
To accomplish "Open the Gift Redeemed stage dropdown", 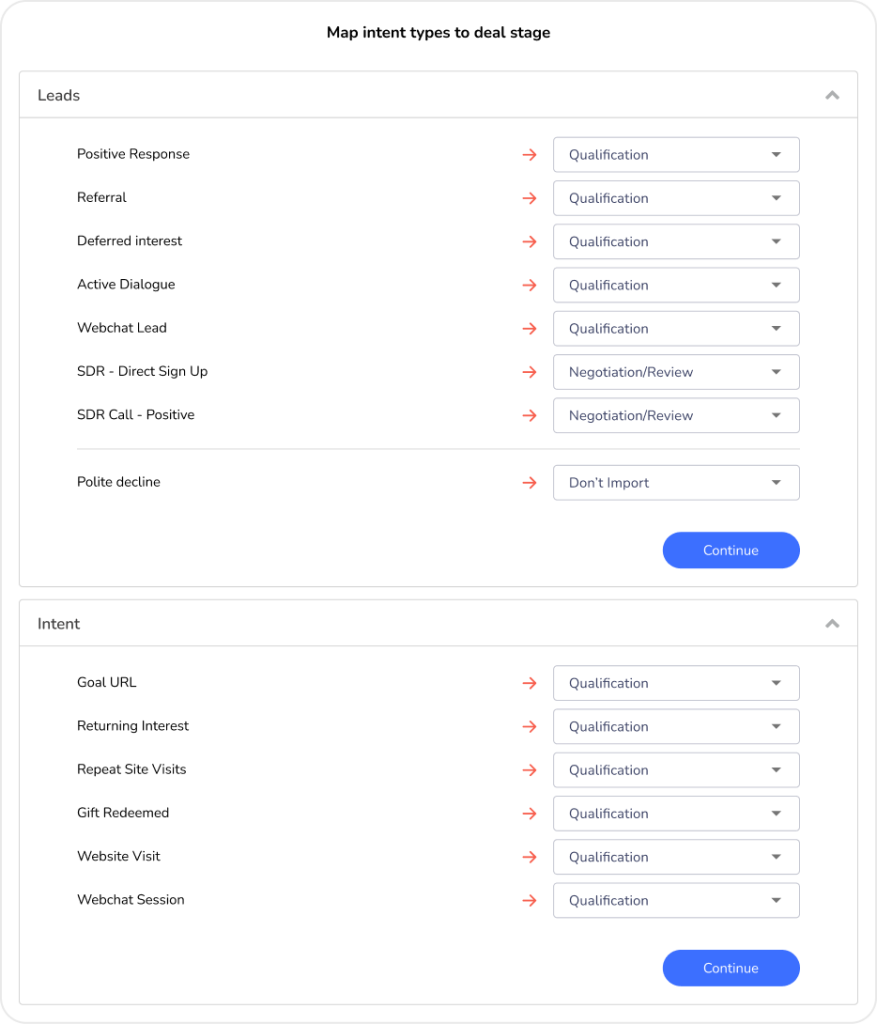I will 676,814.
